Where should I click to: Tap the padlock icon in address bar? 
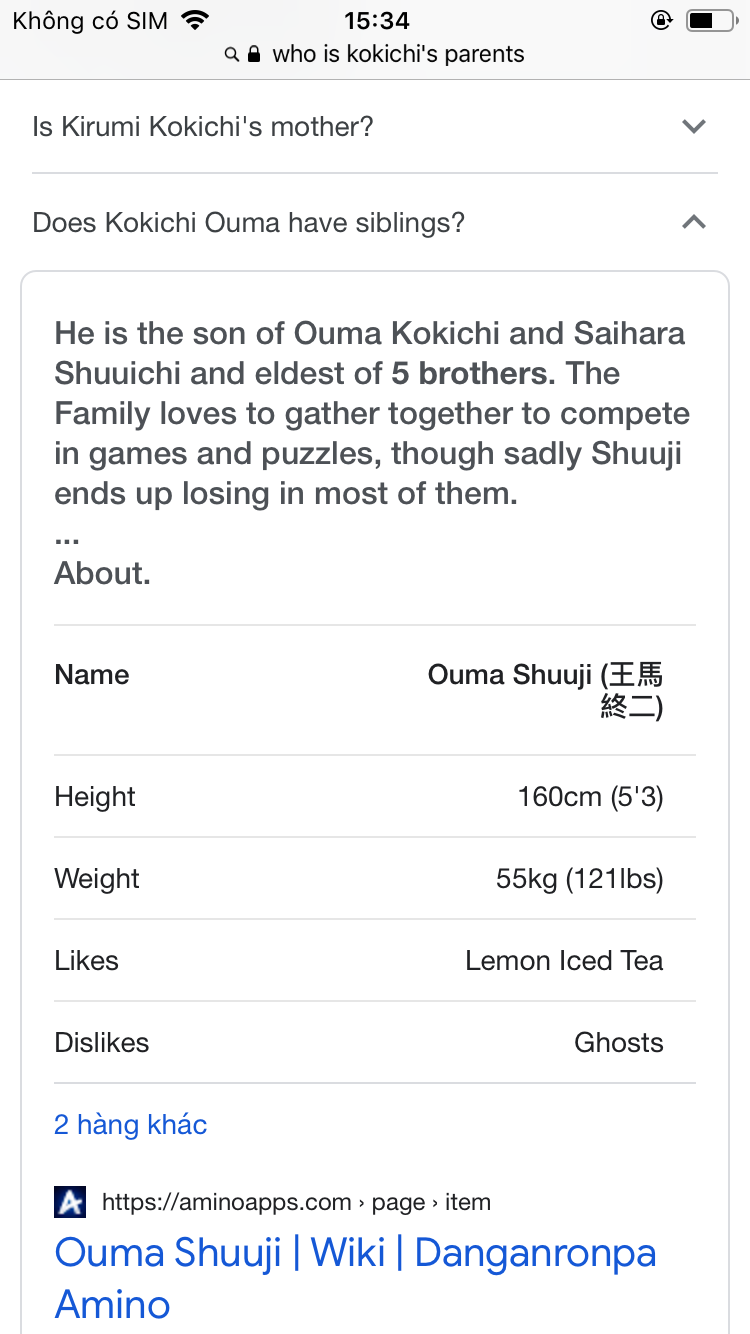[x=254, y=54]
